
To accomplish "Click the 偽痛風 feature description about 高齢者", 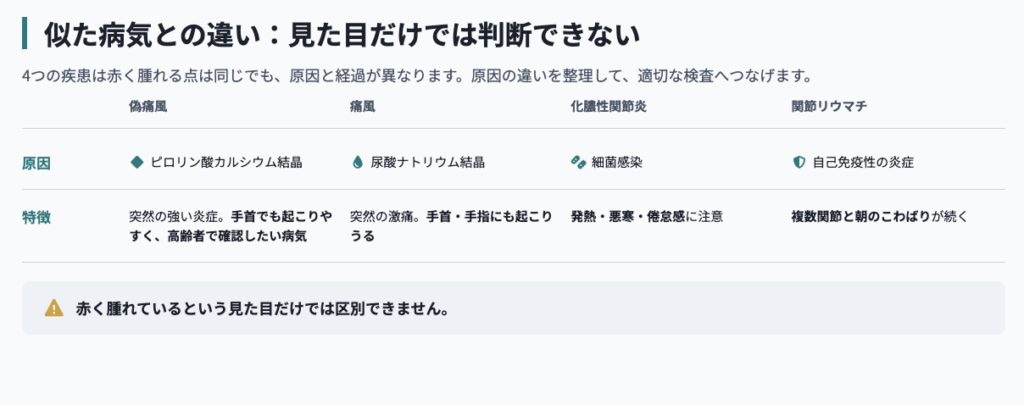I will [x=231, y=226].
